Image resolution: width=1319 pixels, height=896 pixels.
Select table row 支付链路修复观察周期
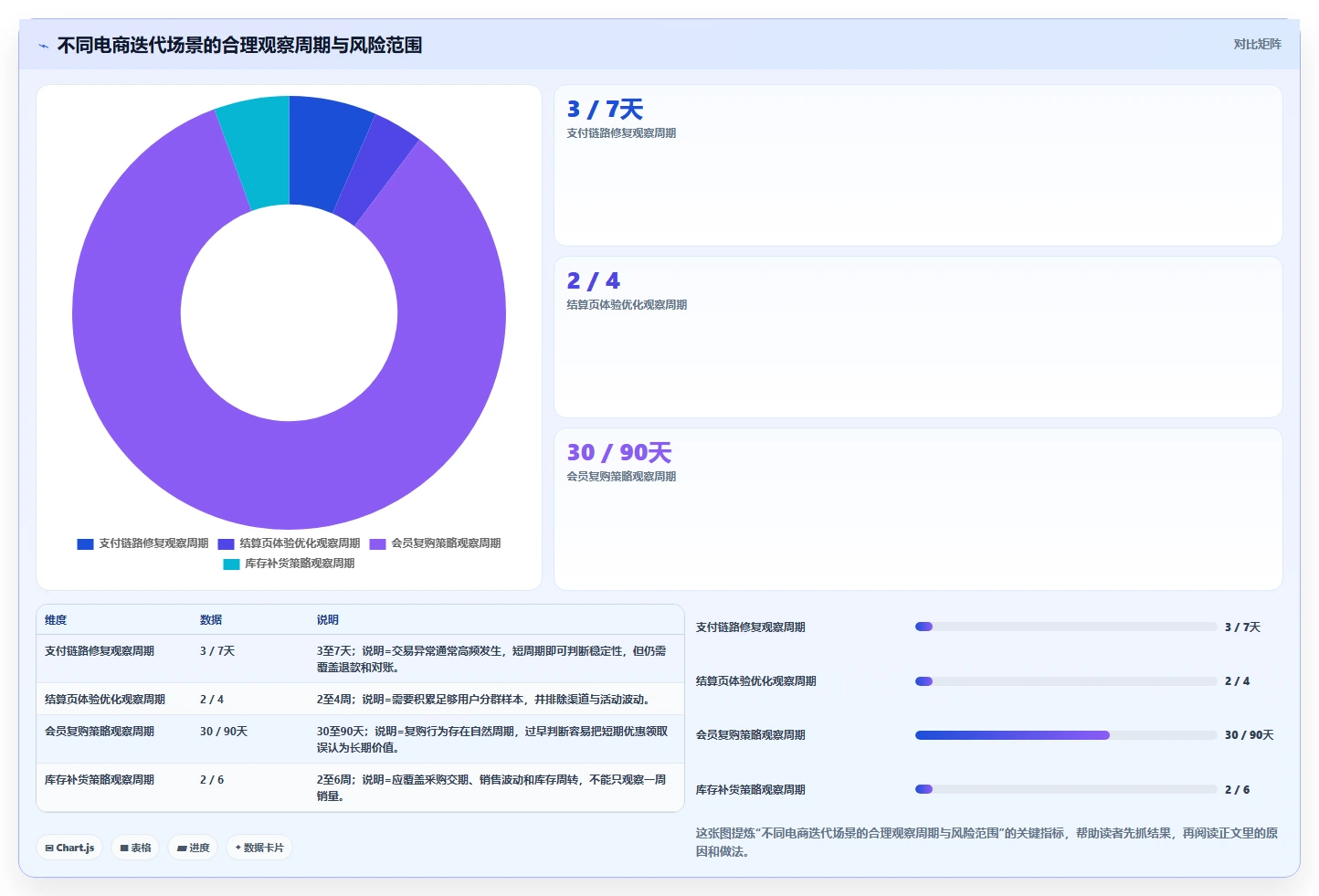point(360,659)
